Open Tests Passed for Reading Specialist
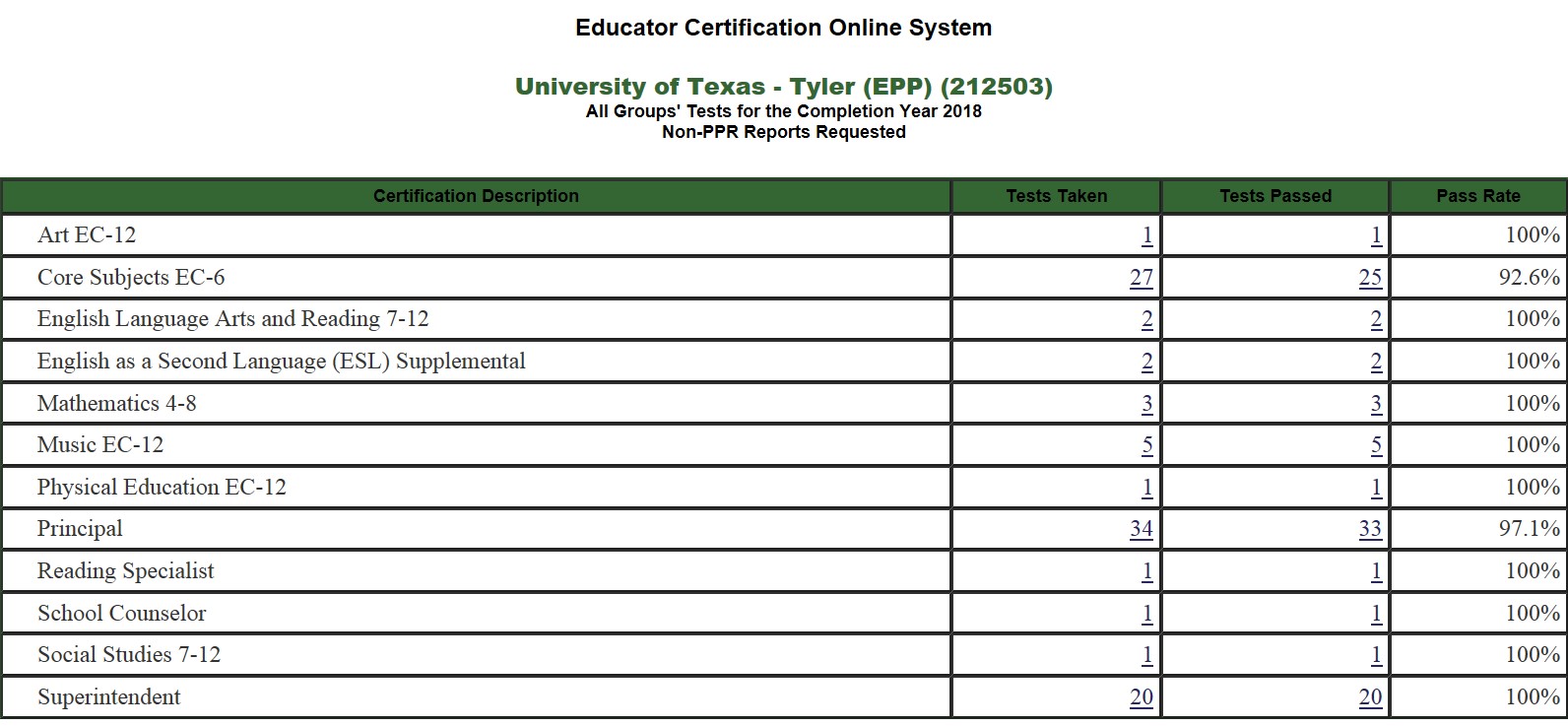The height and width of the screenshot is (727, 1568). (1376, 571)
